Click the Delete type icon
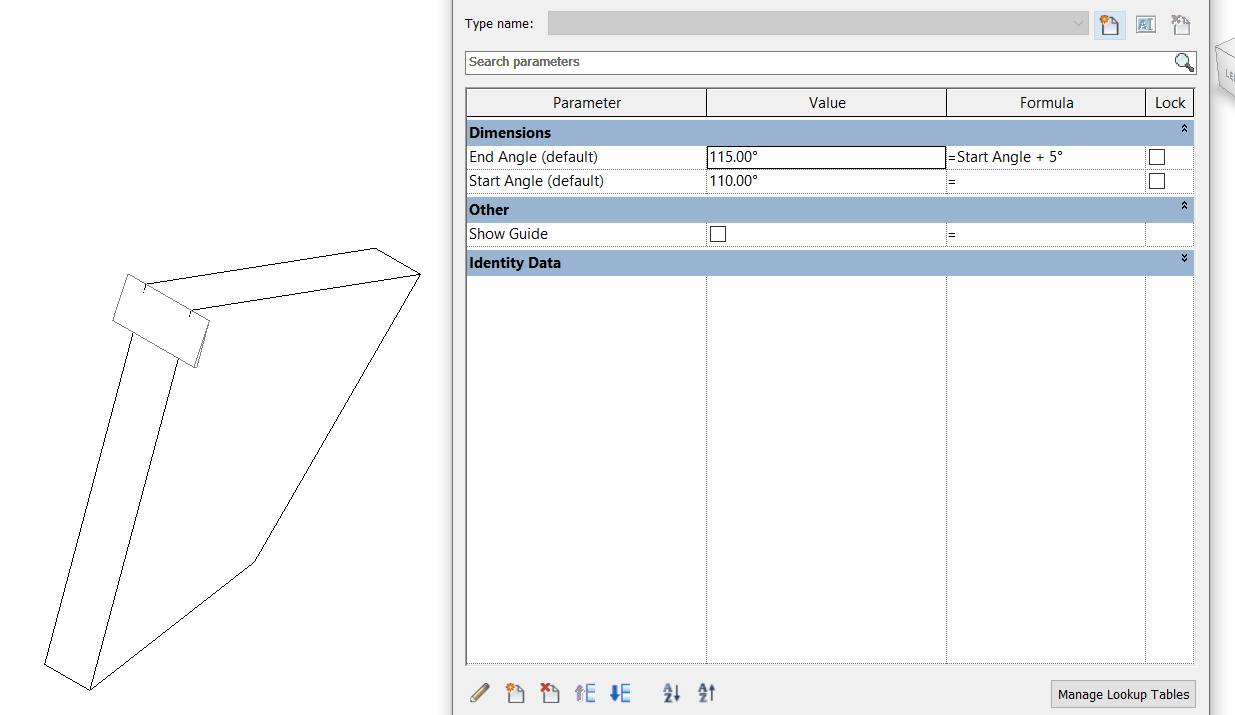1235x715 pixels. [x=1181, y=24]
